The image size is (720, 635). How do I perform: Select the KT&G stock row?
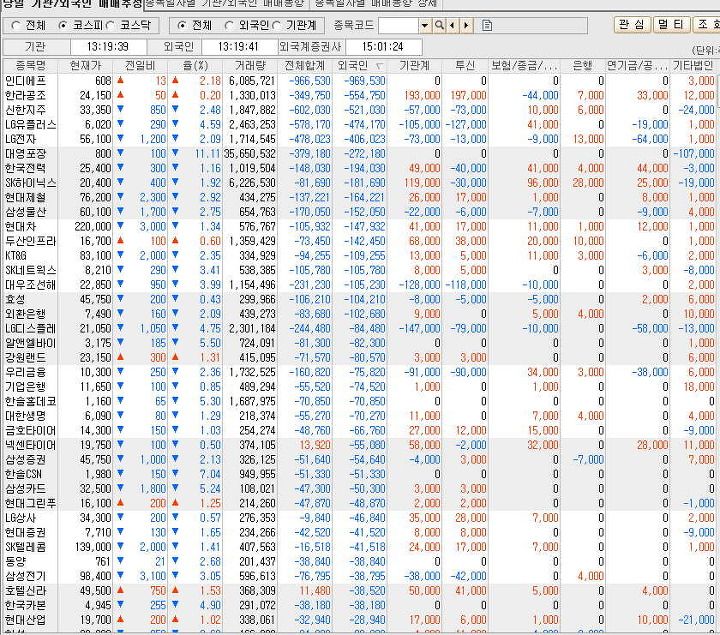[x=360, y=256]
